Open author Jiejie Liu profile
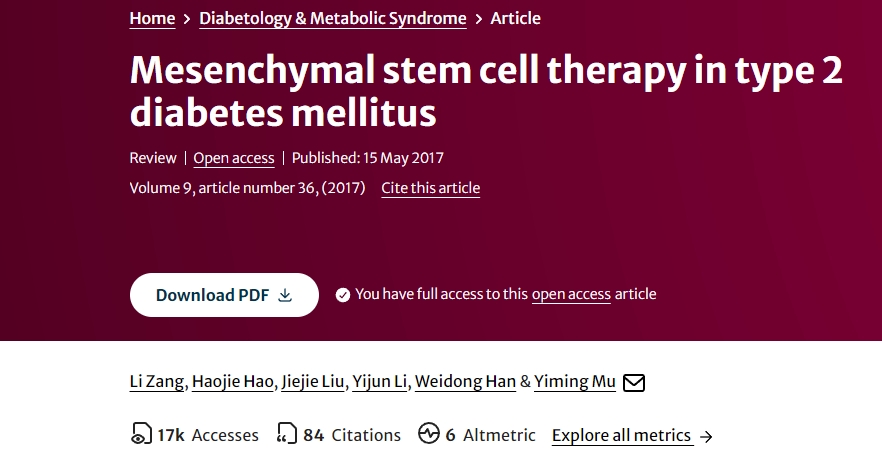The width and height of the screenshot is (882, 465). 313,382
